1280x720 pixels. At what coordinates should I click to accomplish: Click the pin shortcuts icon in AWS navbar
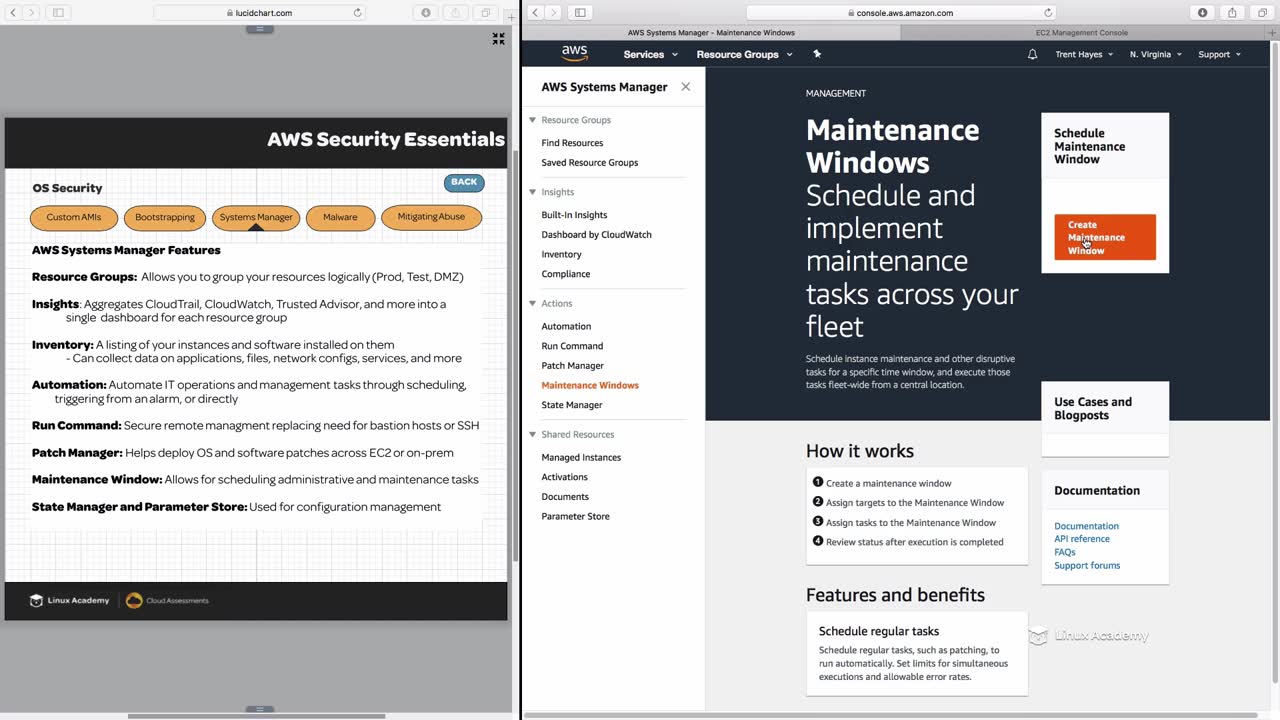[817, 54]
